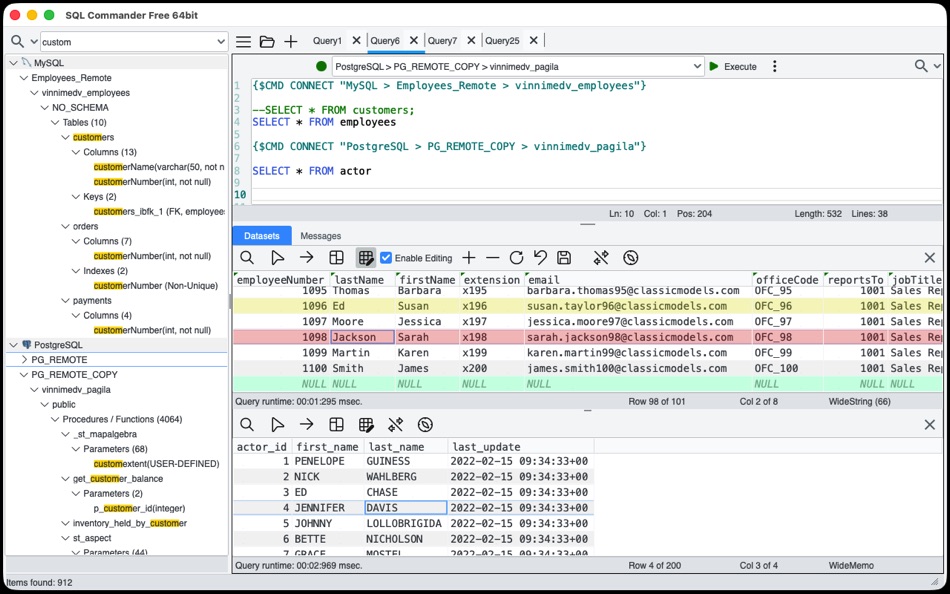
Task: Click the save icon in employees dataset toolbar
Action: pos(564,258)
